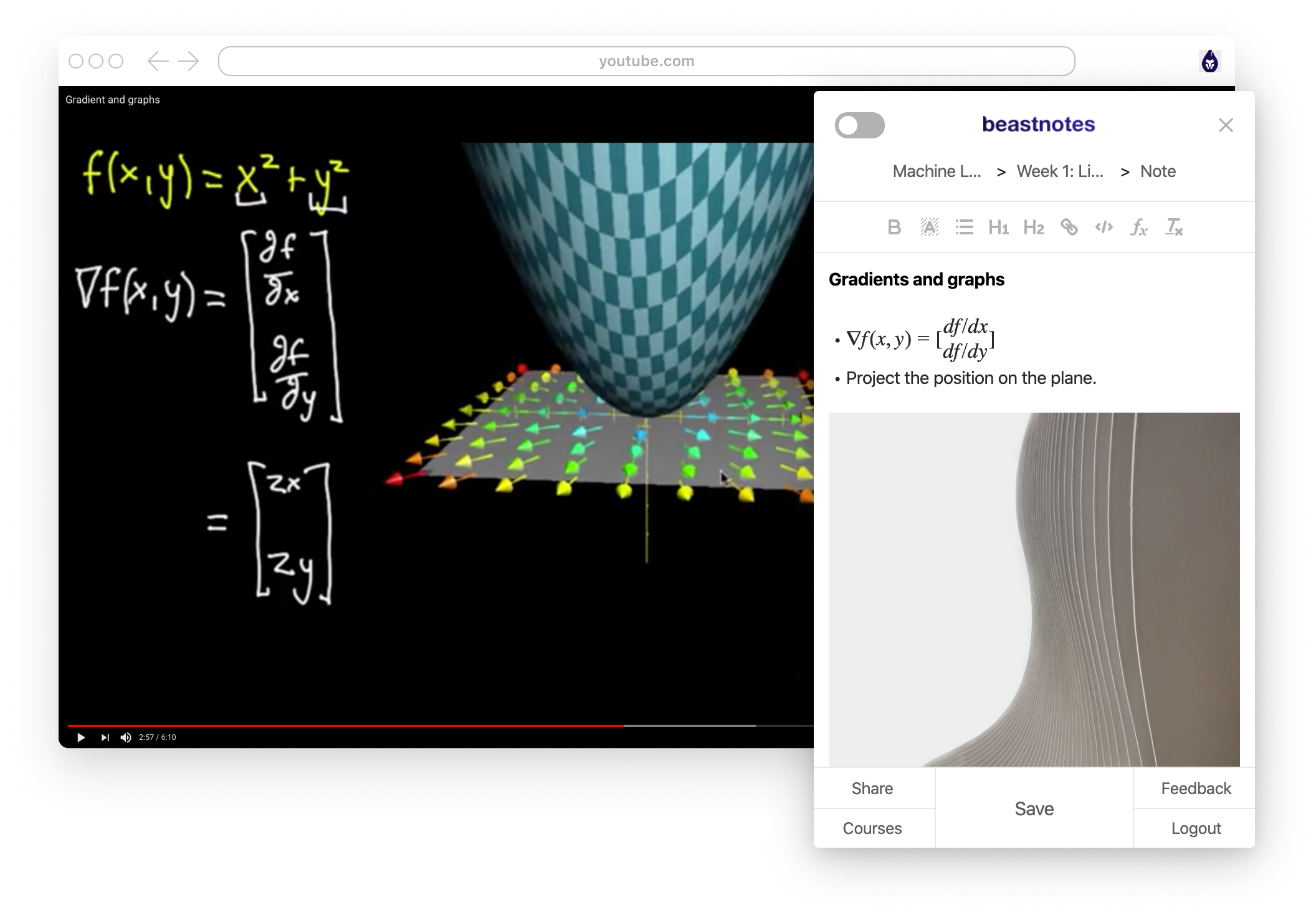The height and width of the screenshot is (920, 1316).
Task: Open the Week 1: Li... breadcrumb
Action: [x=1060, y=171]
